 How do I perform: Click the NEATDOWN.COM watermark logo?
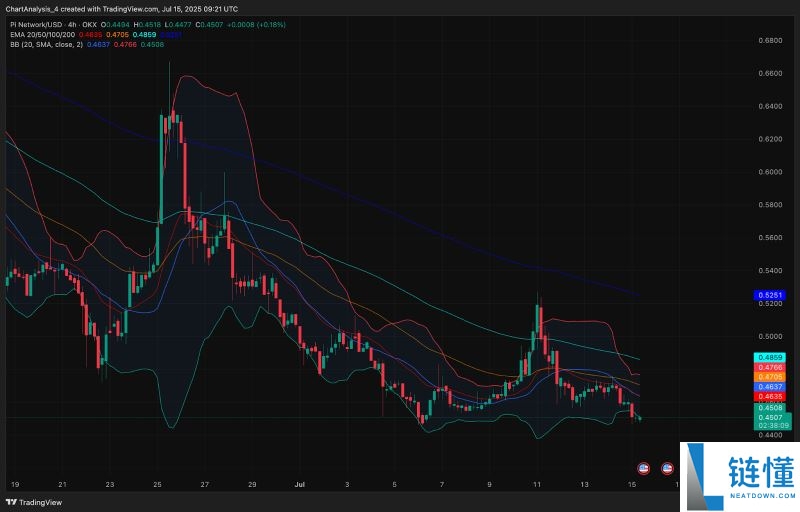tap(740, 476)
